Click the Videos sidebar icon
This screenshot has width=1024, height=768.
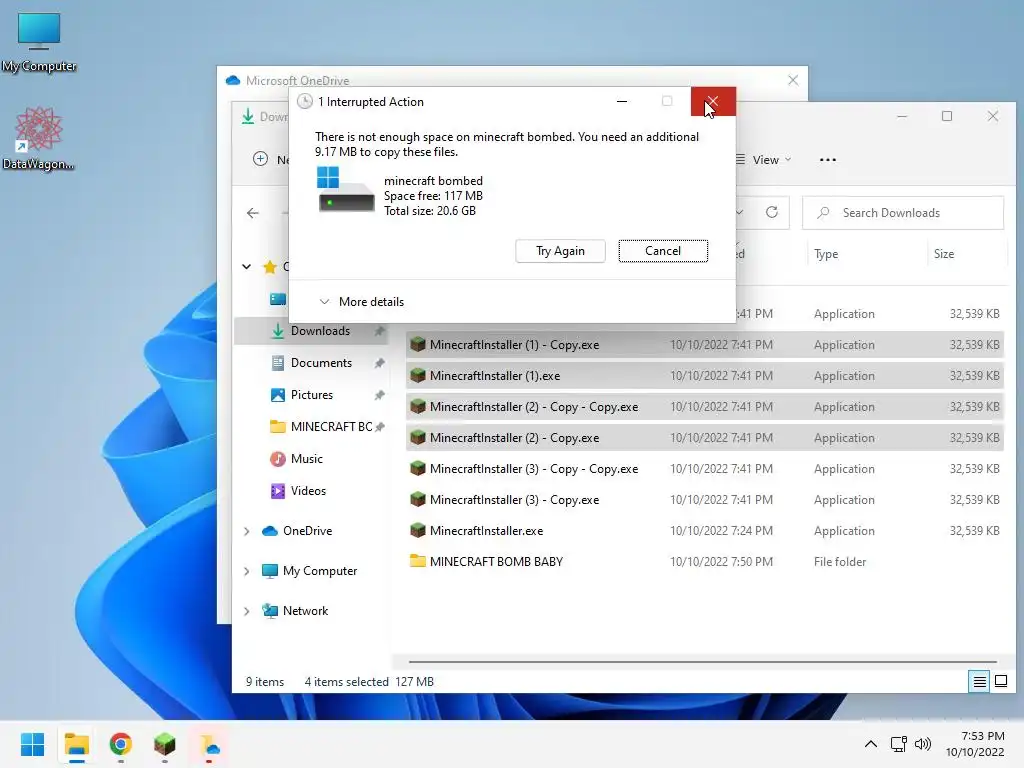(x=278, y=491)
